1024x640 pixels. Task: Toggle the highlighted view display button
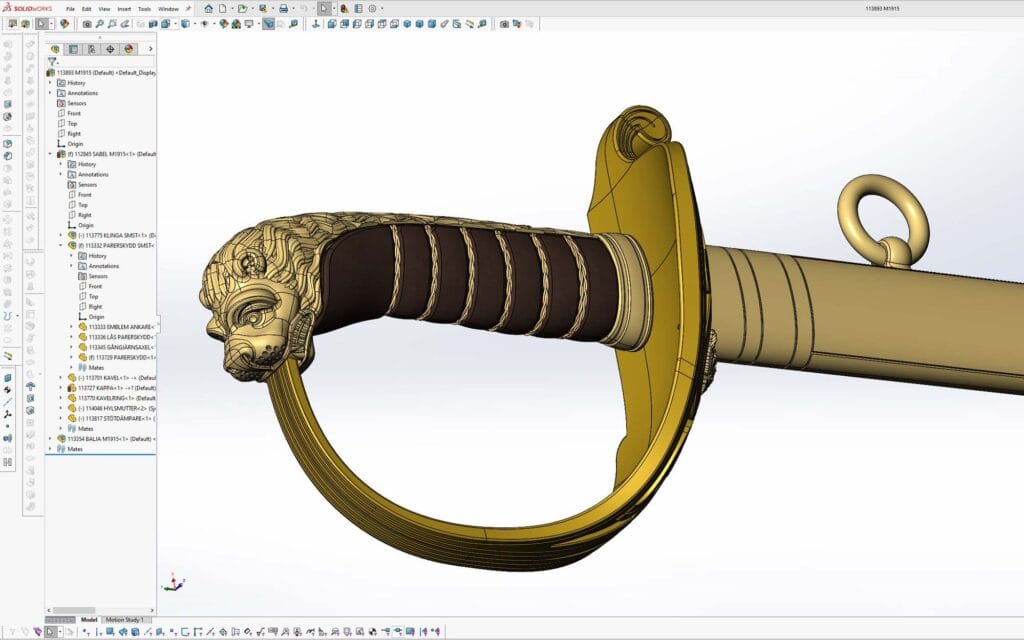click(x=269, y=23)
